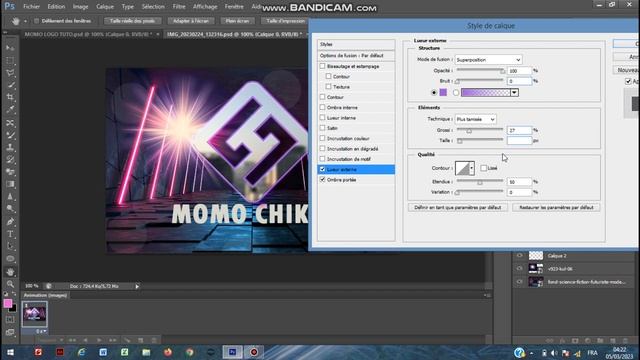The width and height of the screenshot is (640, 360).
Task: Select the Eyedropper tool
Action: coord(10,110)
